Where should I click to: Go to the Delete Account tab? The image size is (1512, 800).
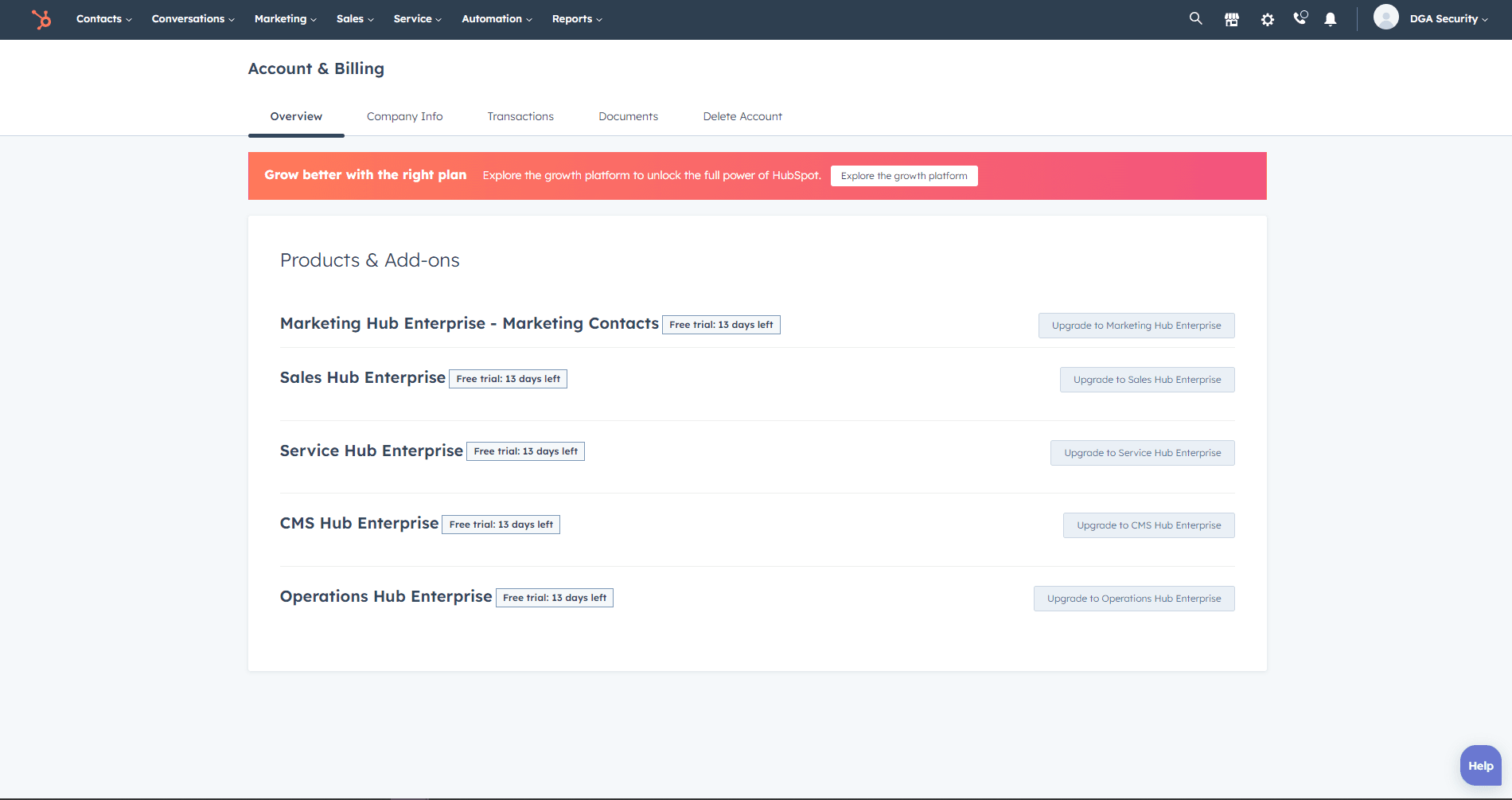coord(742,116)
